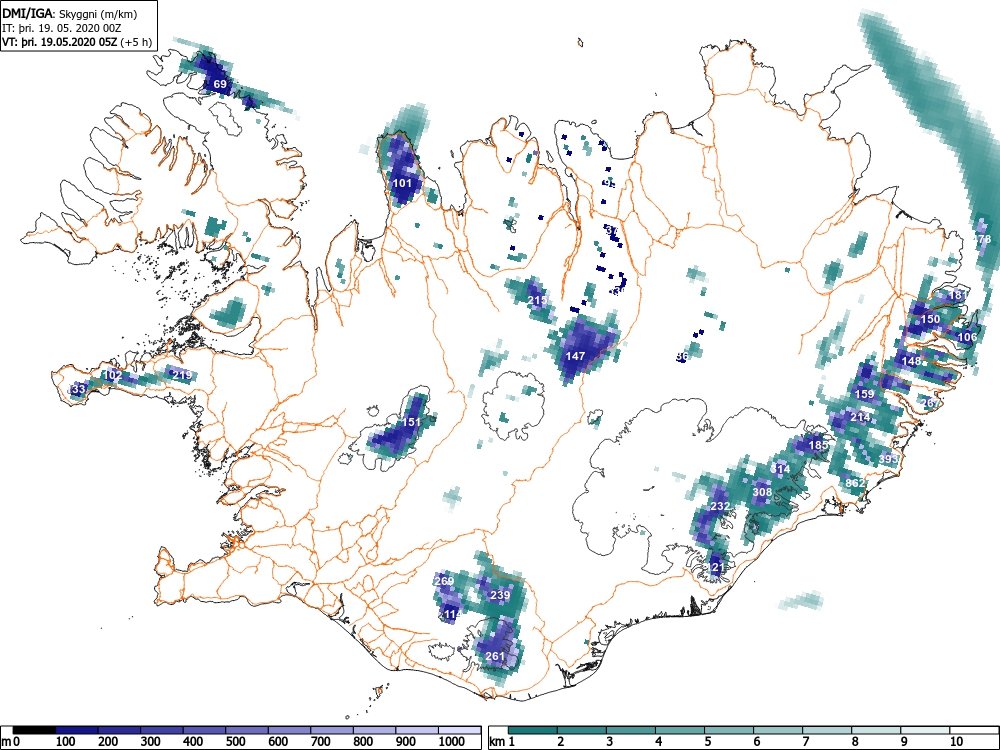Click the visibility value 185 on map
The width and height of the screenshot is (1000, 750).
(818, 445)
